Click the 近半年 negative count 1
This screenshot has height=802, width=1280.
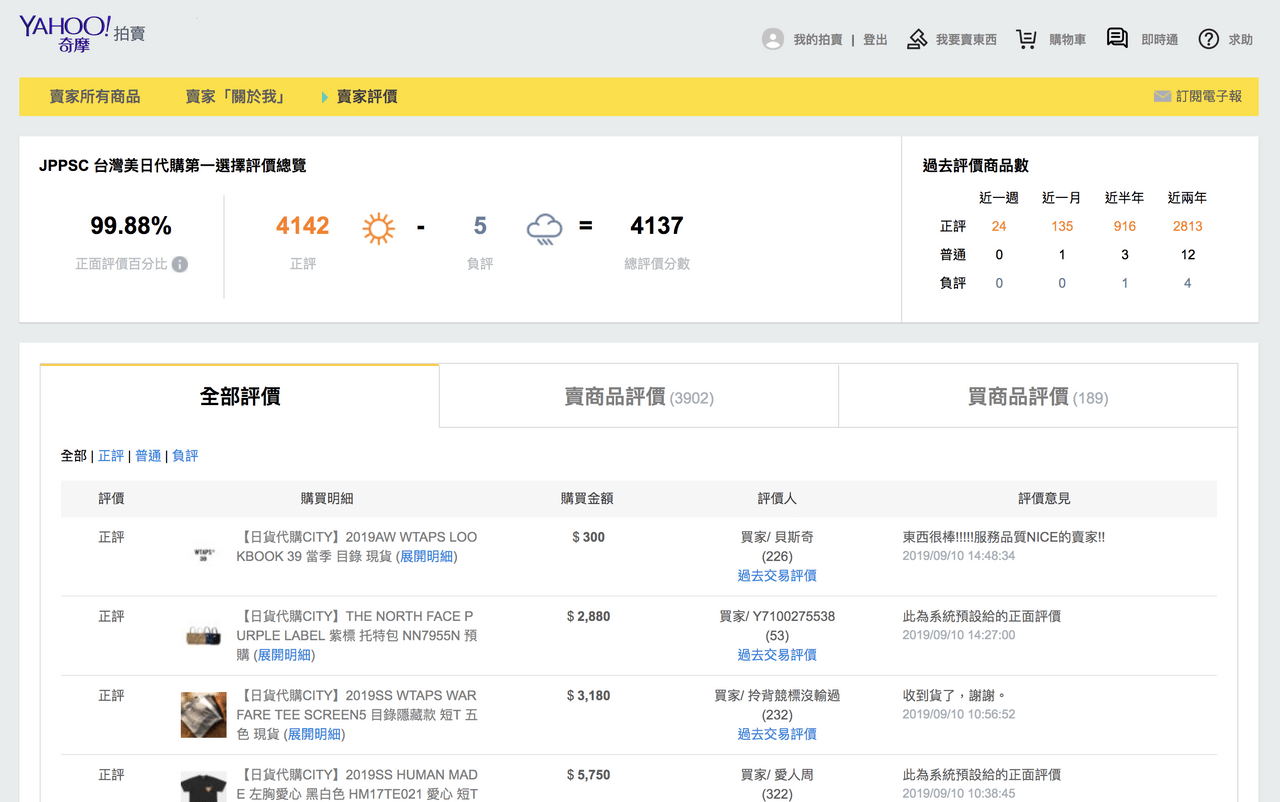pyautogui.click(x=1125, y=283)
